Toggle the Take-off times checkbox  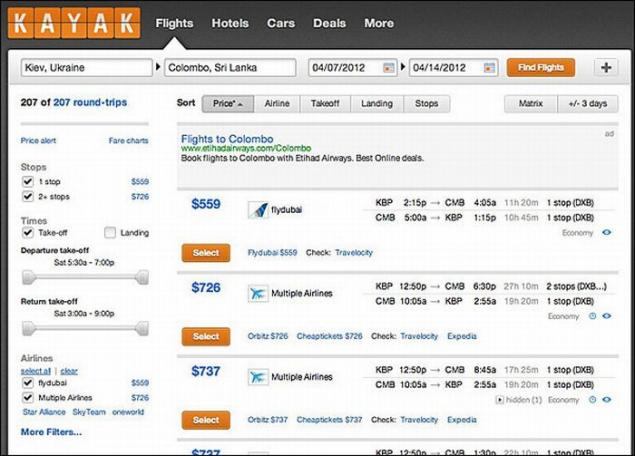[28, 232]
